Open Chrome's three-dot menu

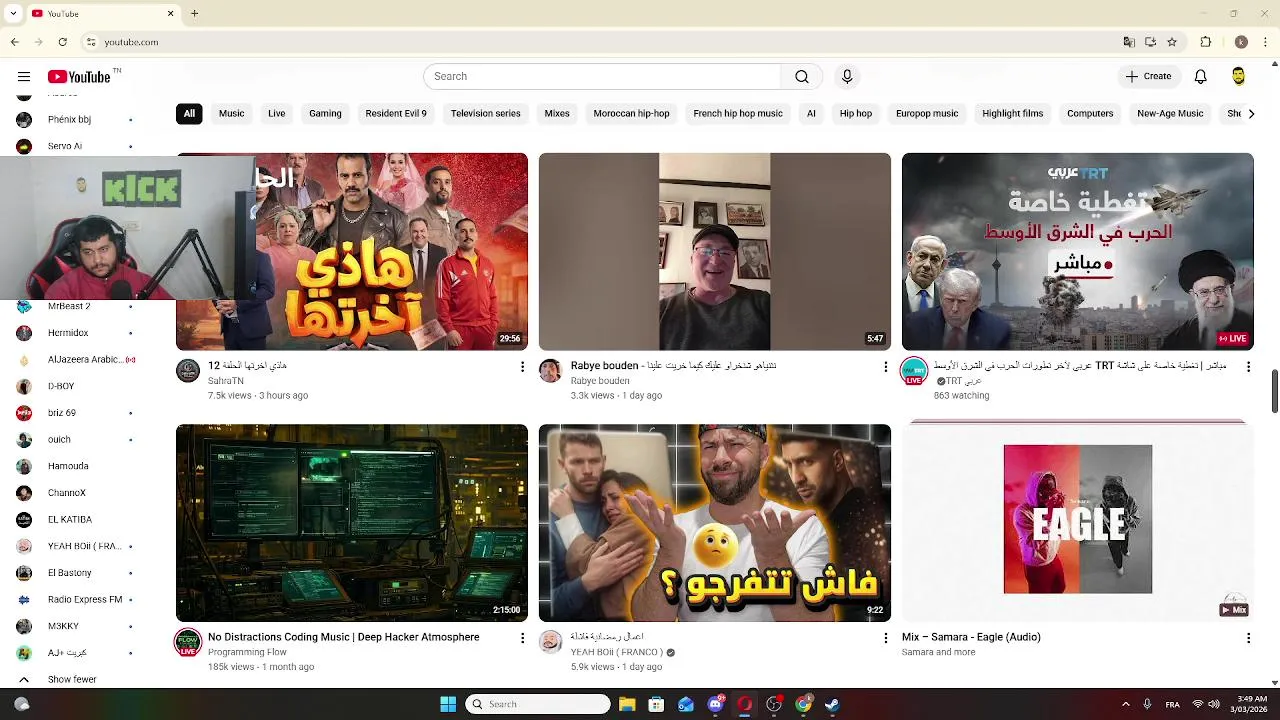coord(1266,42)
